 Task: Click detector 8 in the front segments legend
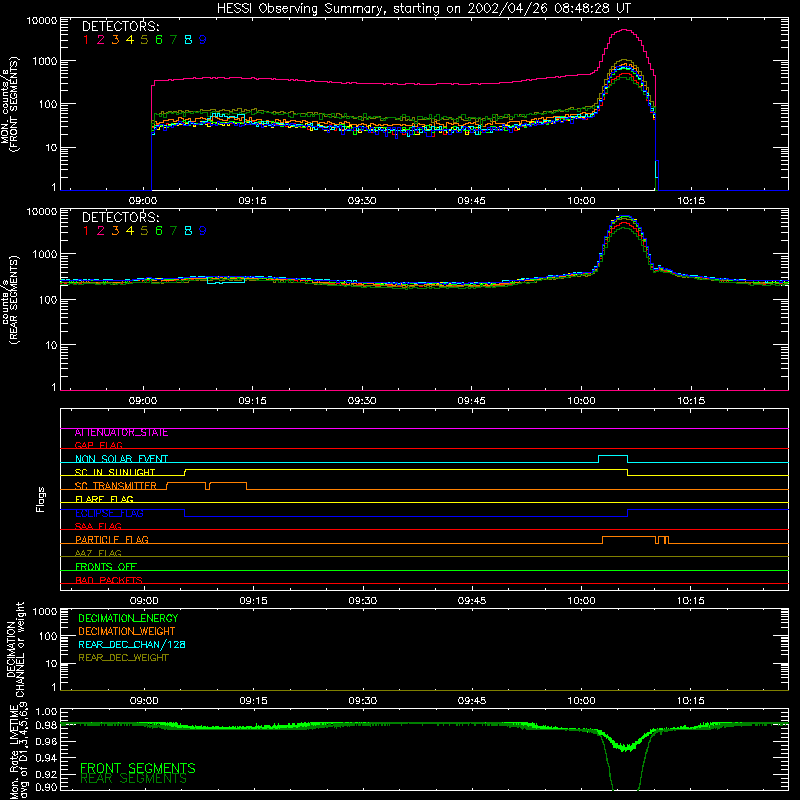(188, 40)
